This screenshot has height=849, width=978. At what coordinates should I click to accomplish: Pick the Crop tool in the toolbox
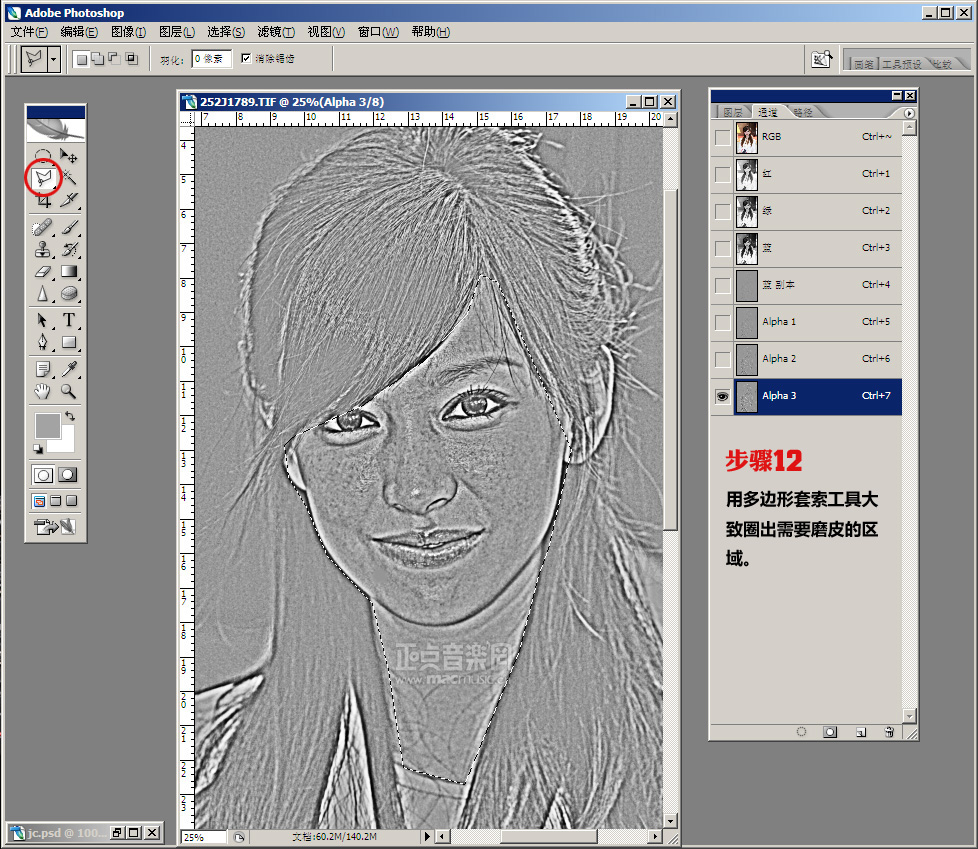[43, 200]
